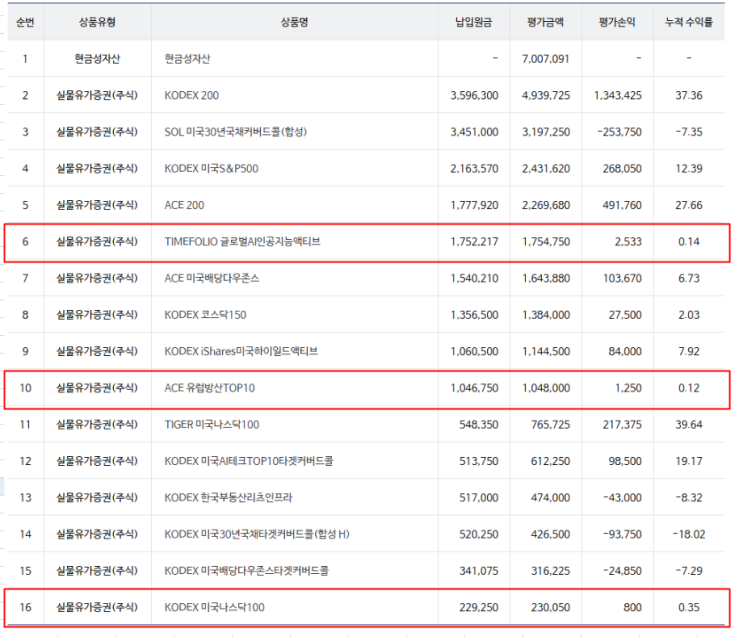The height and width of the screenshot is (637, 743).
Task: Select the 1,752,217 principal cell
Action: [x=474, y=242]
